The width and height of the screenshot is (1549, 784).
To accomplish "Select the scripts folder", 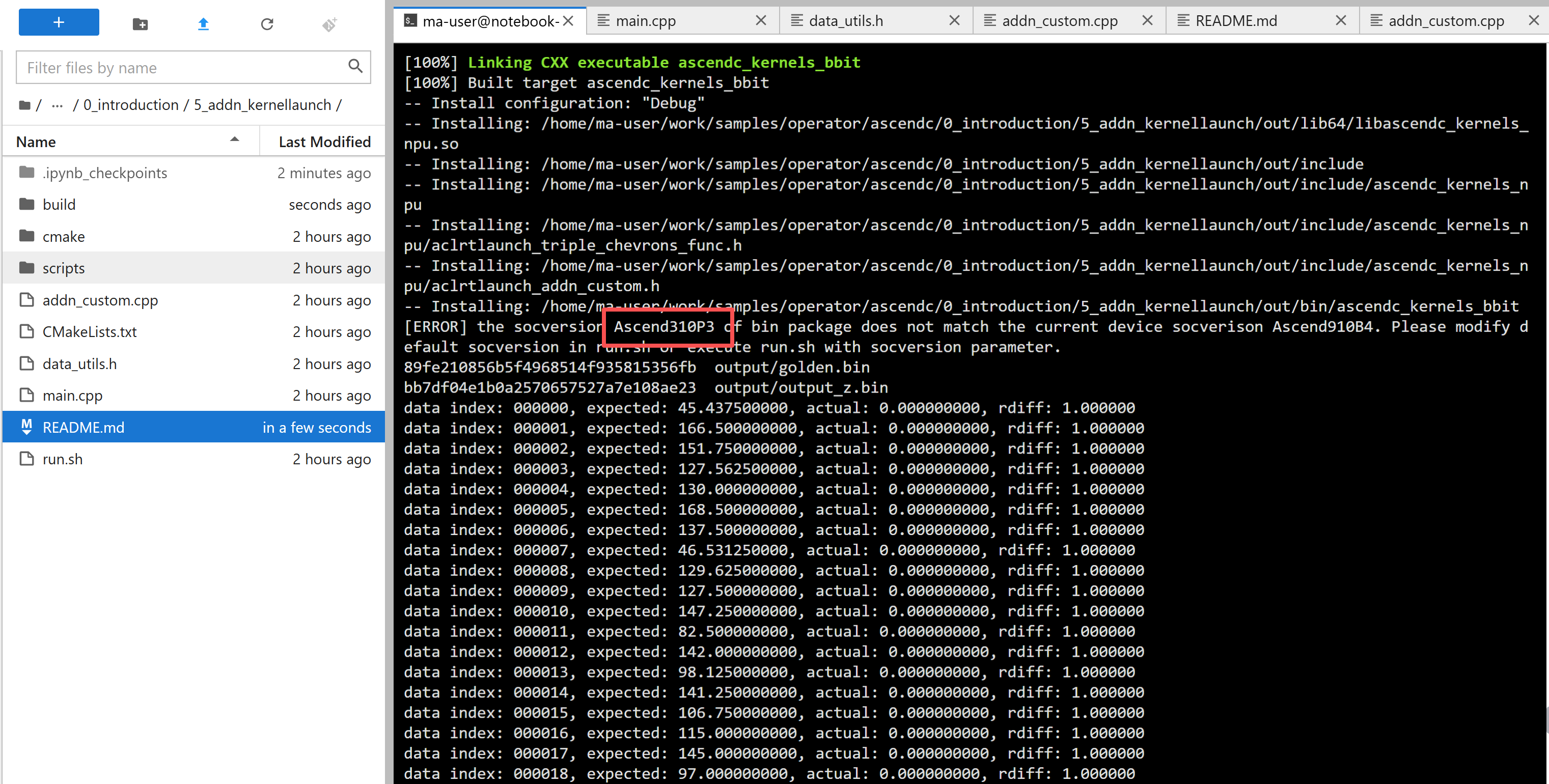I will click(193, 268).
